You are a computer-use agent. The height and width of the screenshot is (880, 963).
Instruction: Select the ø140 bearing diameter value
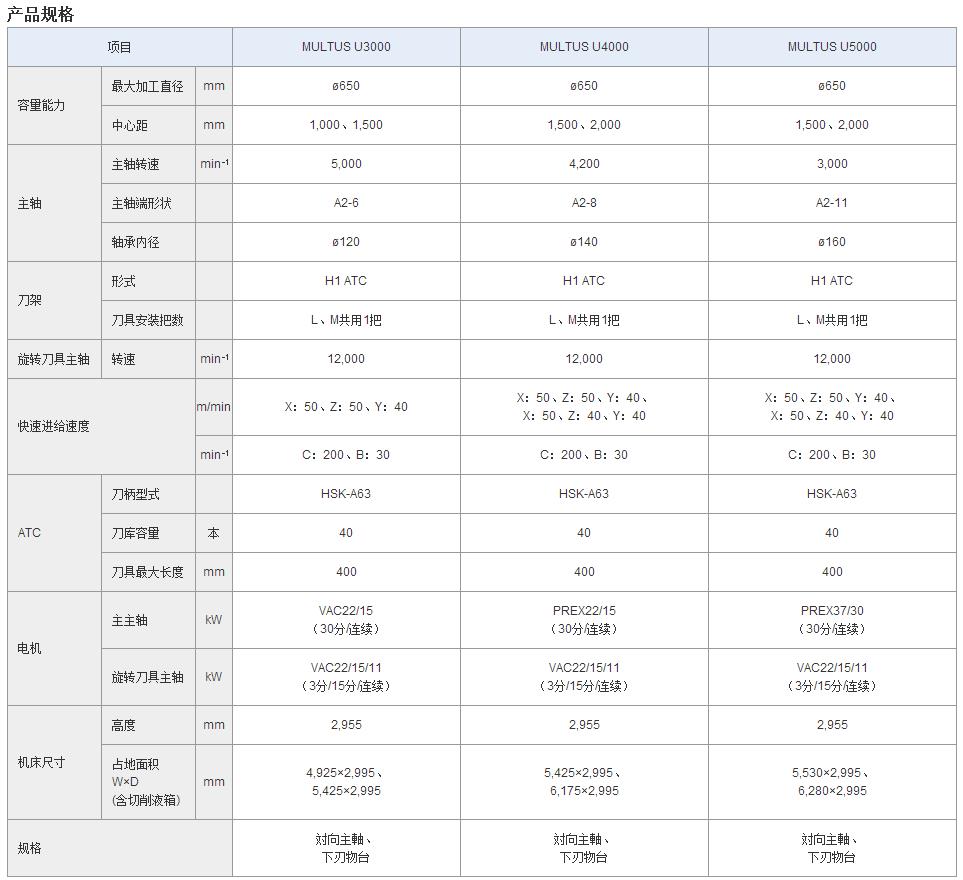coord(584,242)
